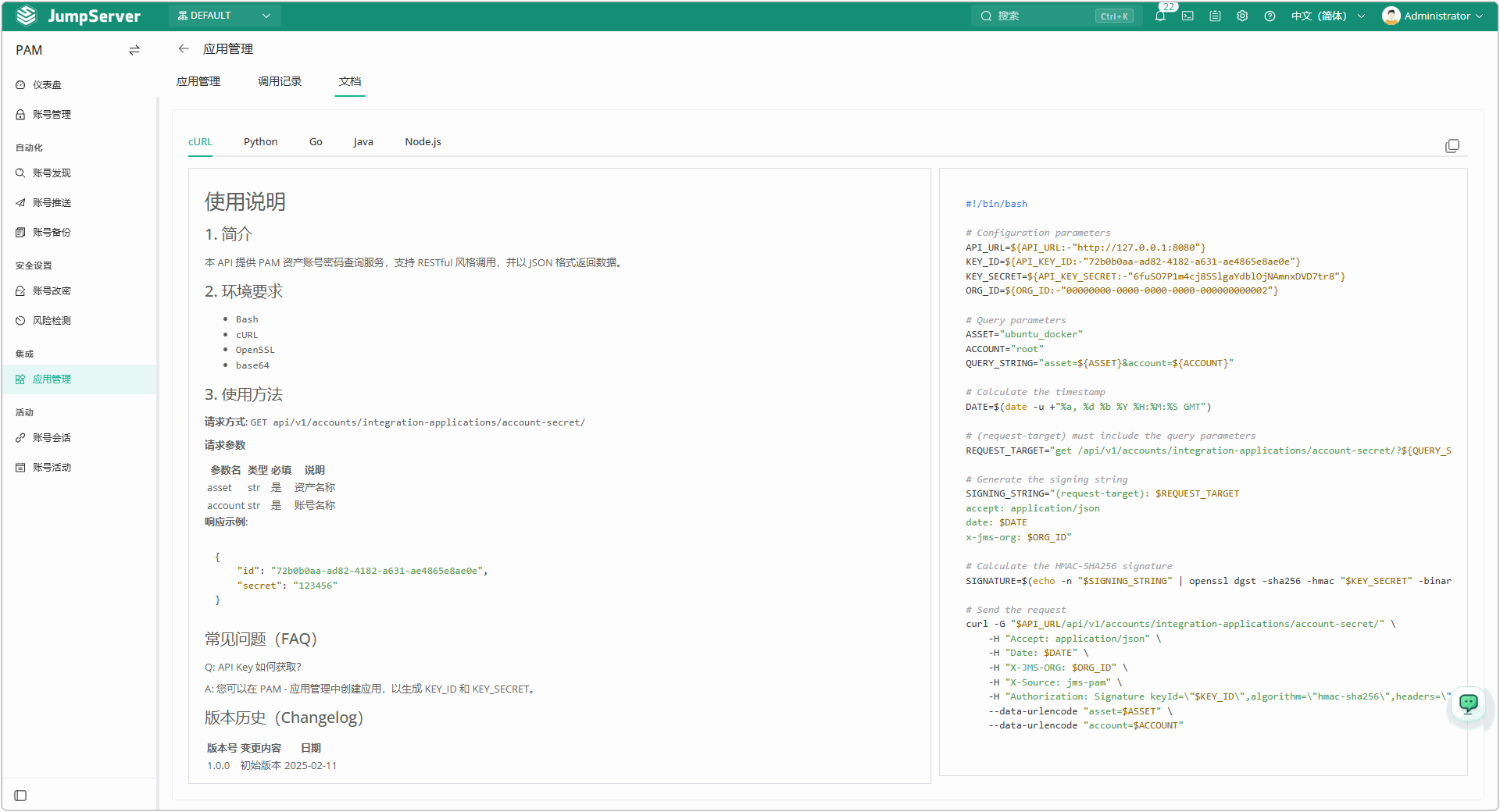Expand the DEFAULT organization dropdown
This screenshot has height=812, width=1500.
click(225, 16)
